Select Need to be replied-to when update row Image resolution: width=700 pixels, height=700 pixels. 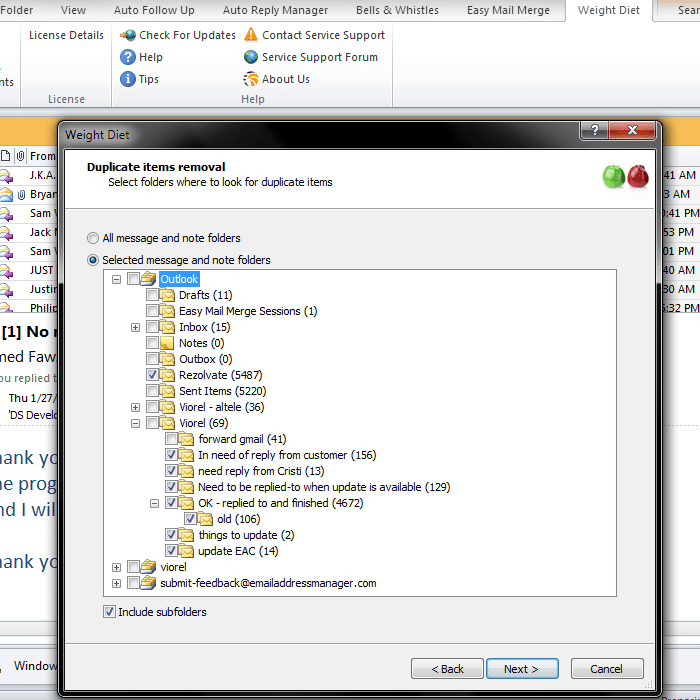(x=324, y=487)
